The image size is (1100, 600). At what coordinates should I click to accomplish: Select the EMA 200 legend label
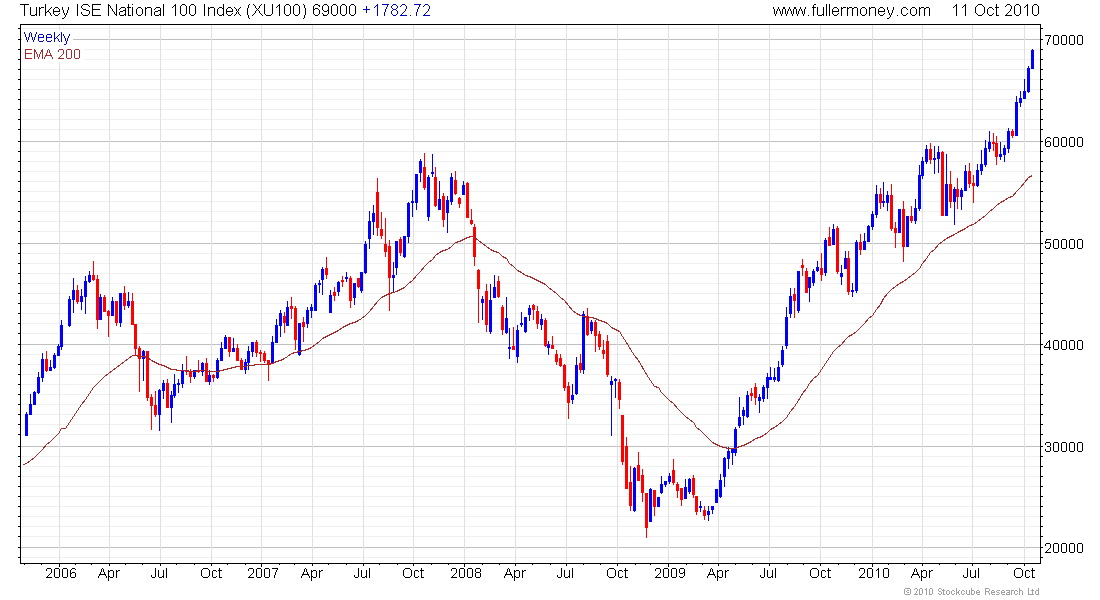point(52,55)
